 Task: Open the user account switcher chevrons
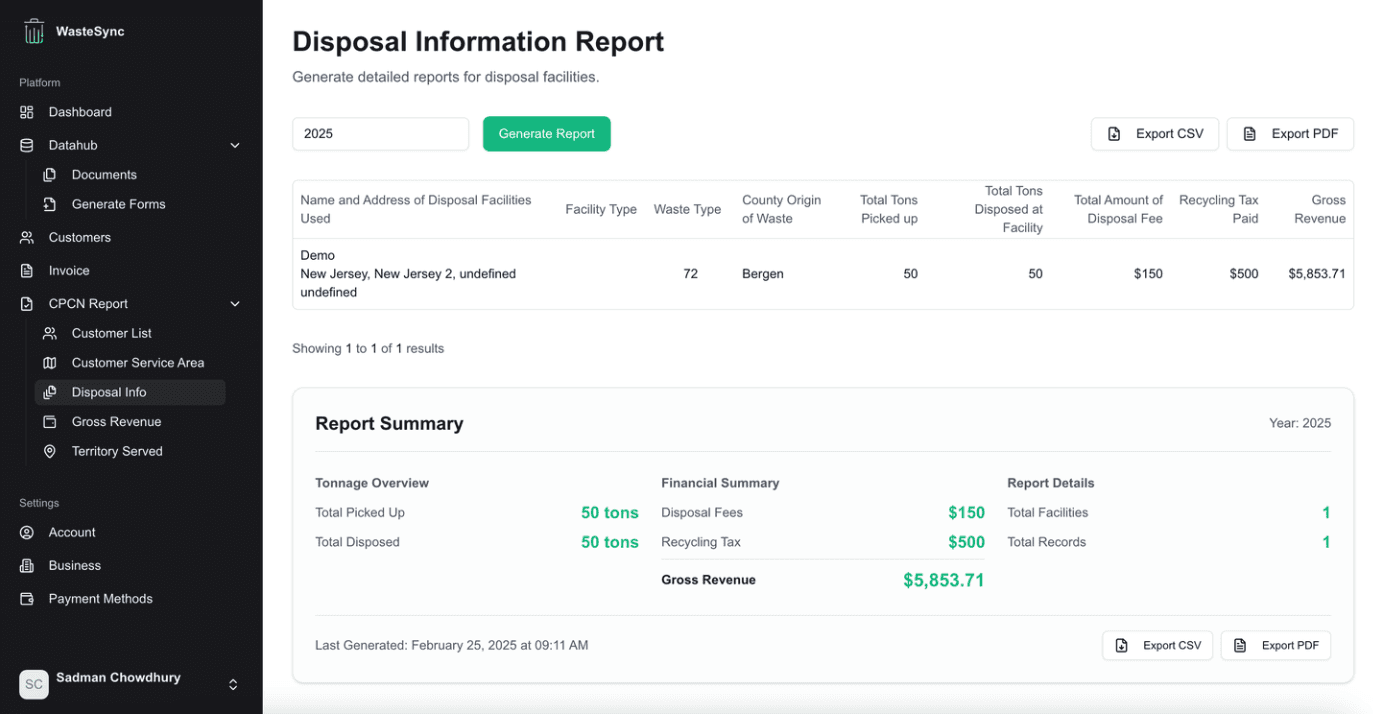coord(233,684)
